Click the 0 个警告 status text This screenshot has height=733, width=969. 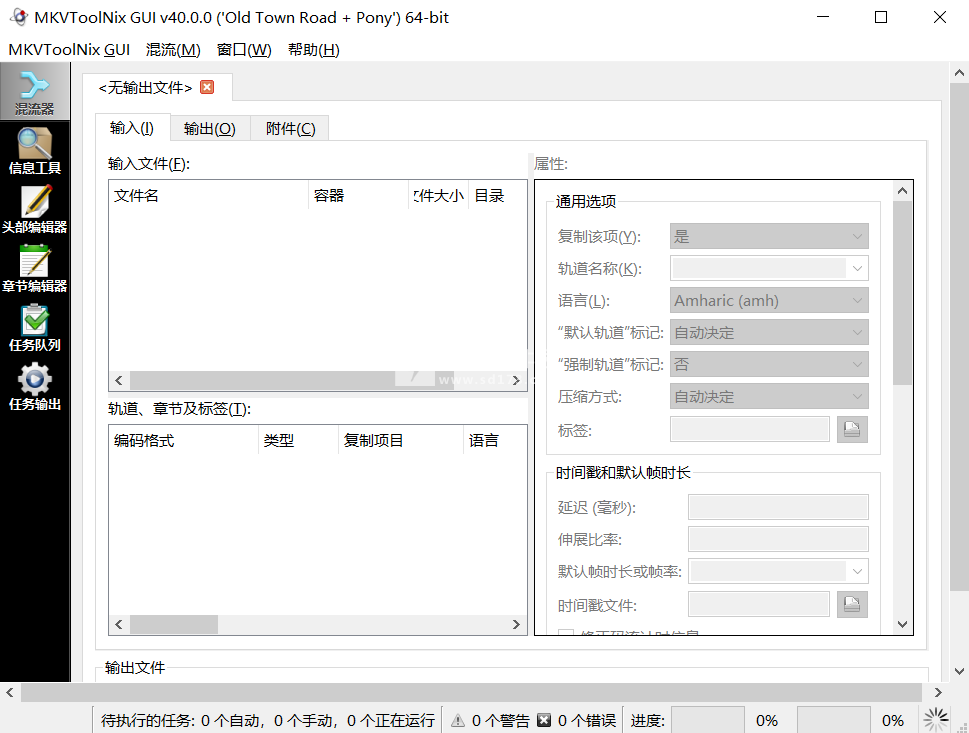[x=501, y=720]
